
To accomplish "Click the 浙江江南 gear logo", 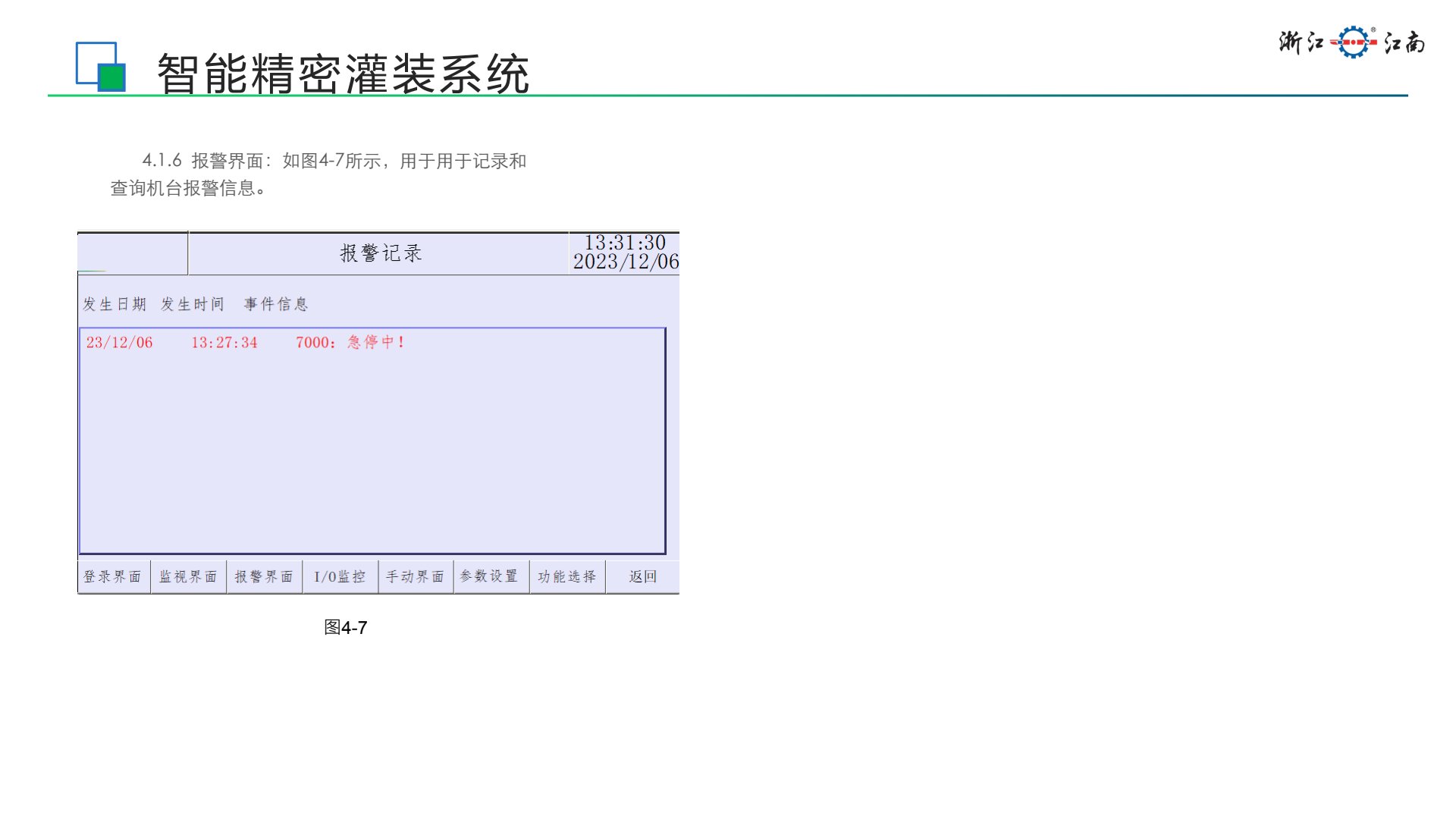I will [1353, 42].
